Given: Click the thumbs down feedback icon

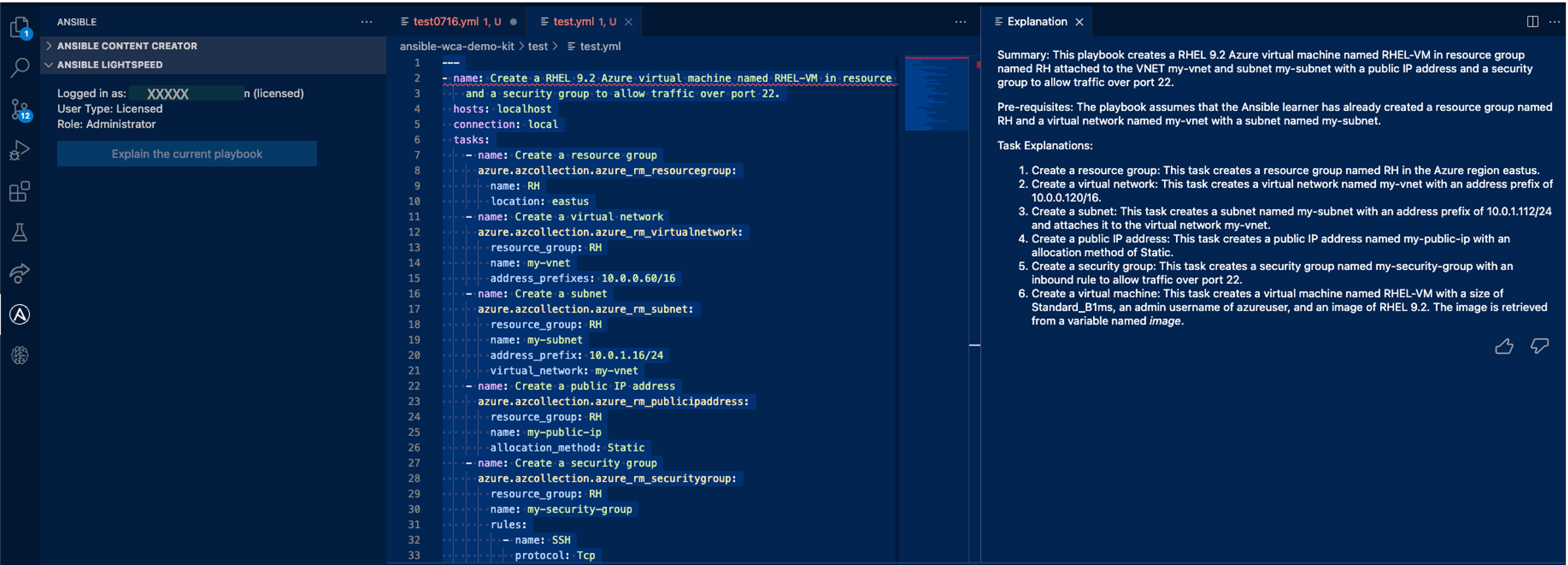Looking at the screenshot, I should [1540, 346].
